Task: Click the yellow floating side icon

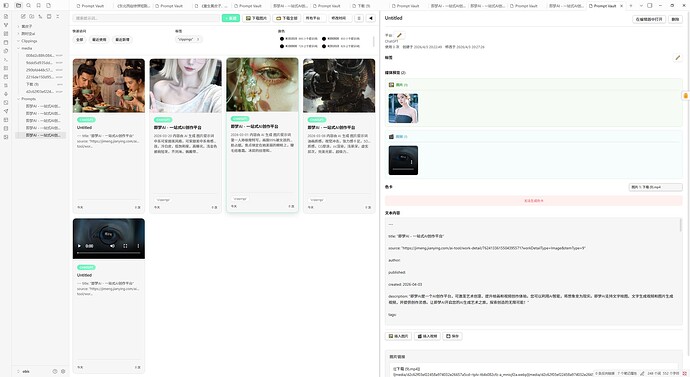Action: [x=685, y=95]
